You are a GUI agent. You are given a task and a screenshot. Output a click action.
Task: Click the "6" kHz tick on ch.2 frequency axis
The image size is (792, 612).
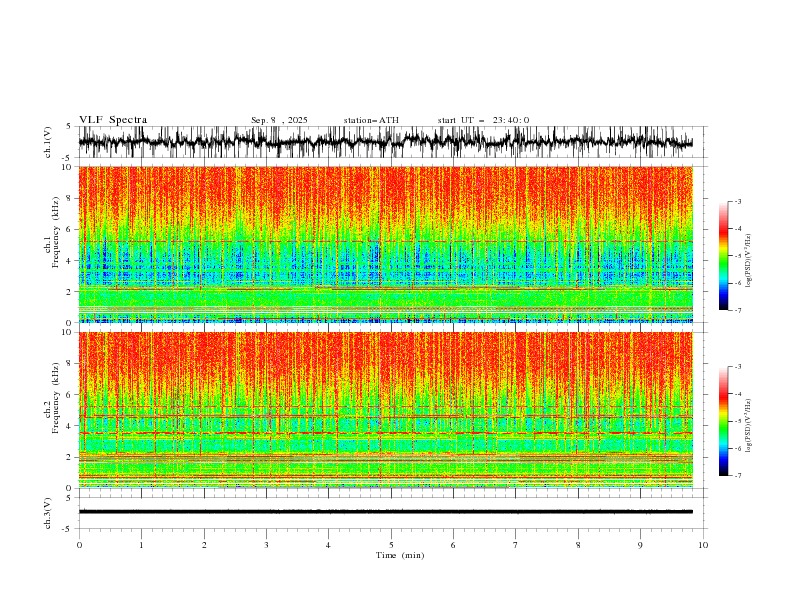click(70, 394)
